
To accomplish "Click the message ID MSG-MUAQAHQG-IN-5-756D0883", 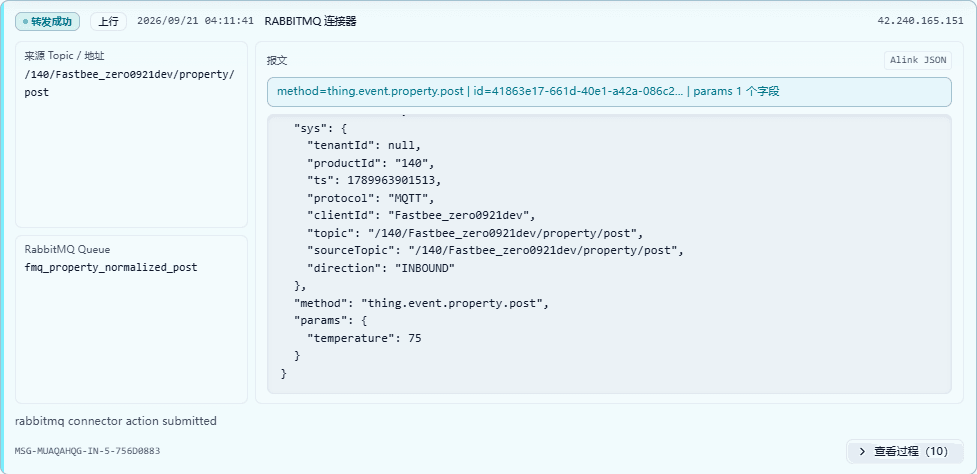I will point(87,450).
